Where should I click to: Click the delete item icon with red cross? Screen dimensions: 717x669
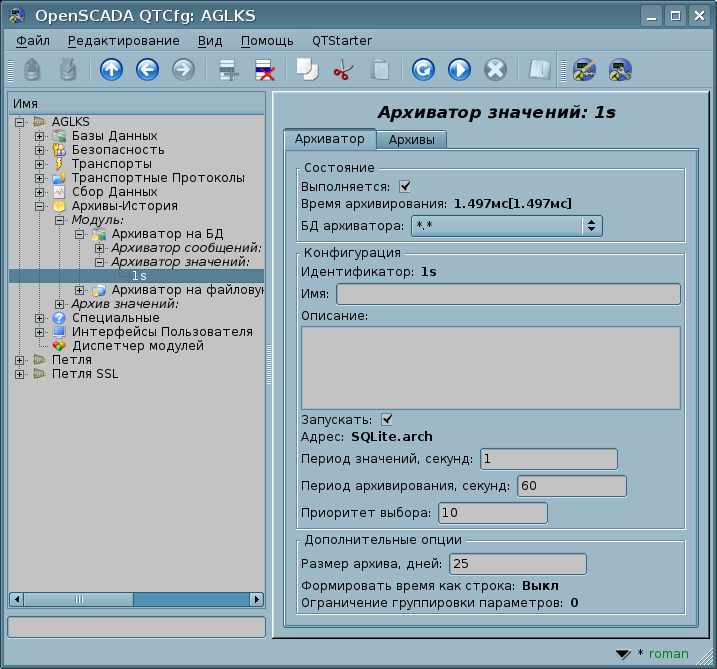pyautogui.click(x=265, y=70)
